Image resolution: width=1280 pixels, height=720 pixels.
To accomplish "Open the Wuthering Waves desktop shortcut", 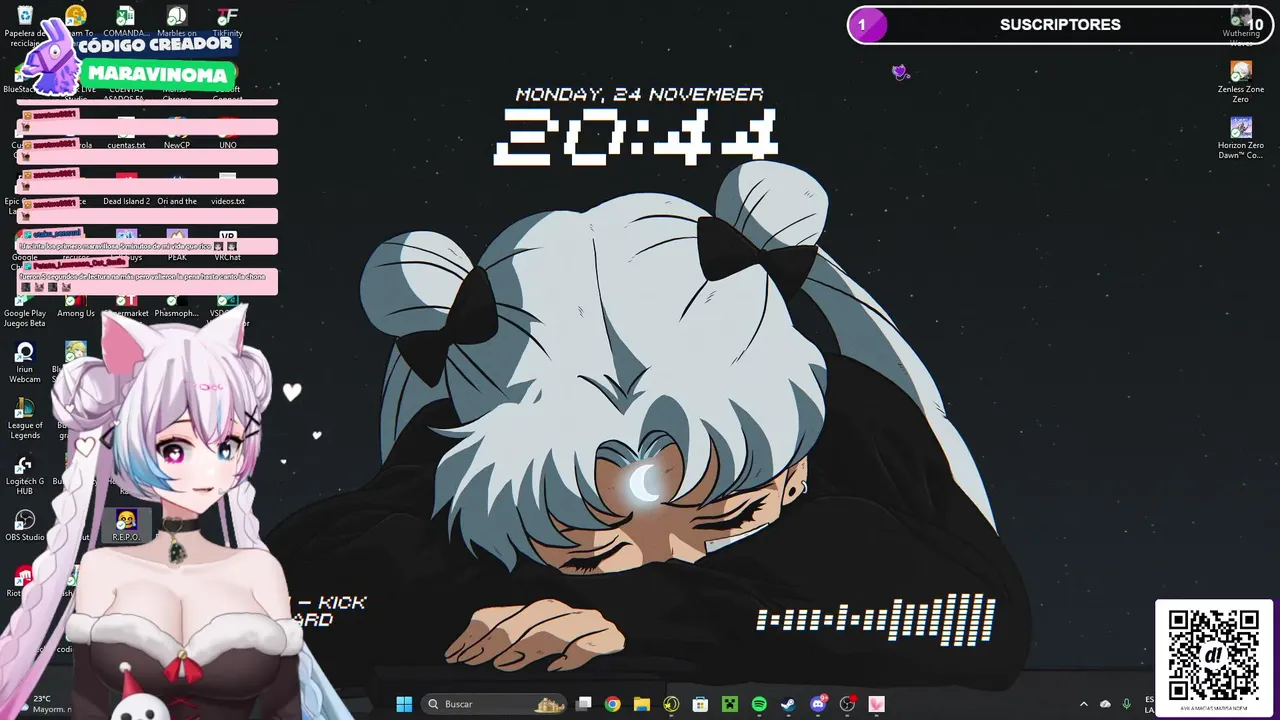I will click(x=1241, y=28).
